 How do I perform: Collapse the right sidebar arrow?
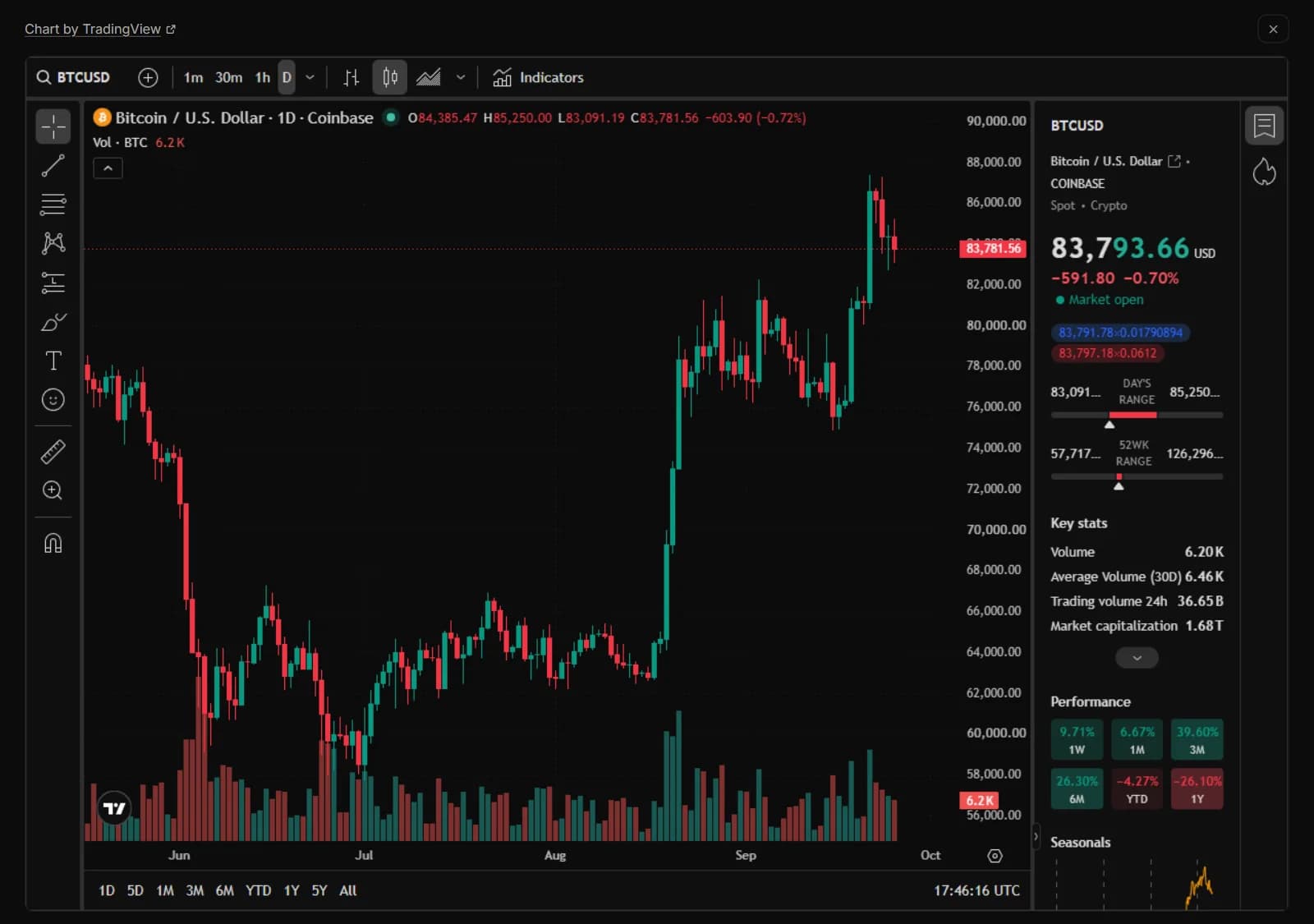1036,837
